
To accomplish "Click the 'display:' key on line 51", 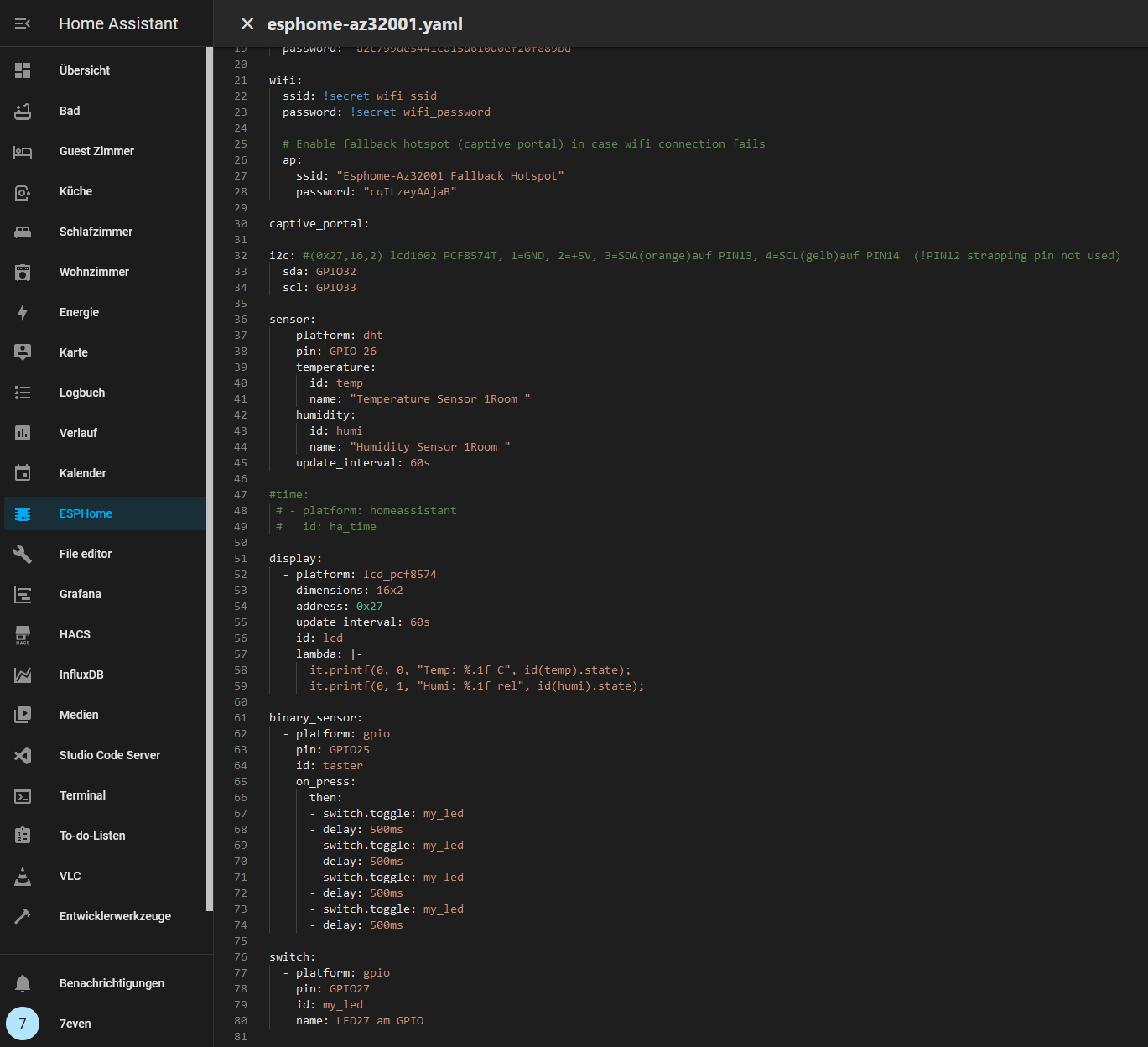I will click(295, 559).
